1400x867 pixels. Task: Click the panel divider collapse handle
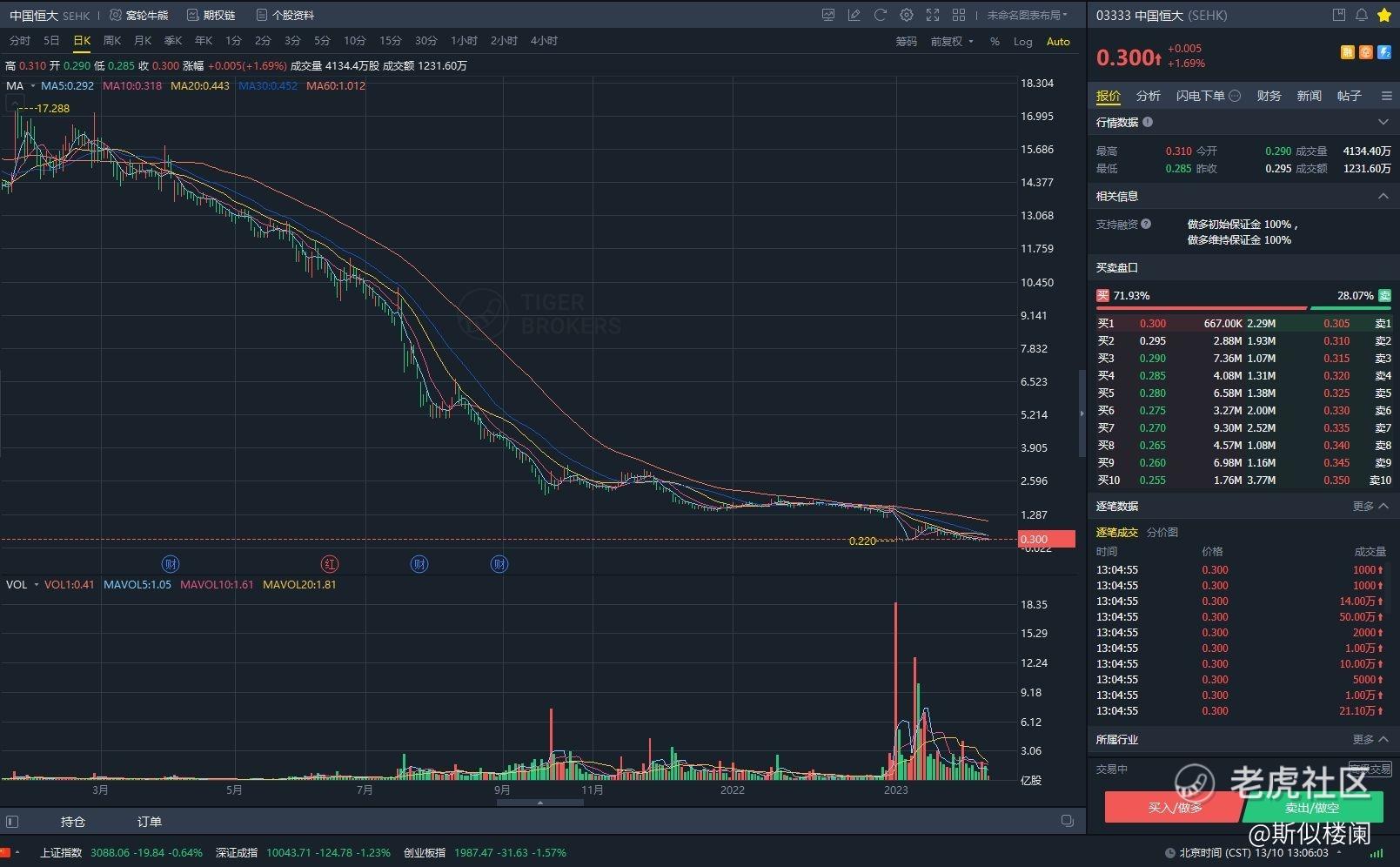(1082, 413)
